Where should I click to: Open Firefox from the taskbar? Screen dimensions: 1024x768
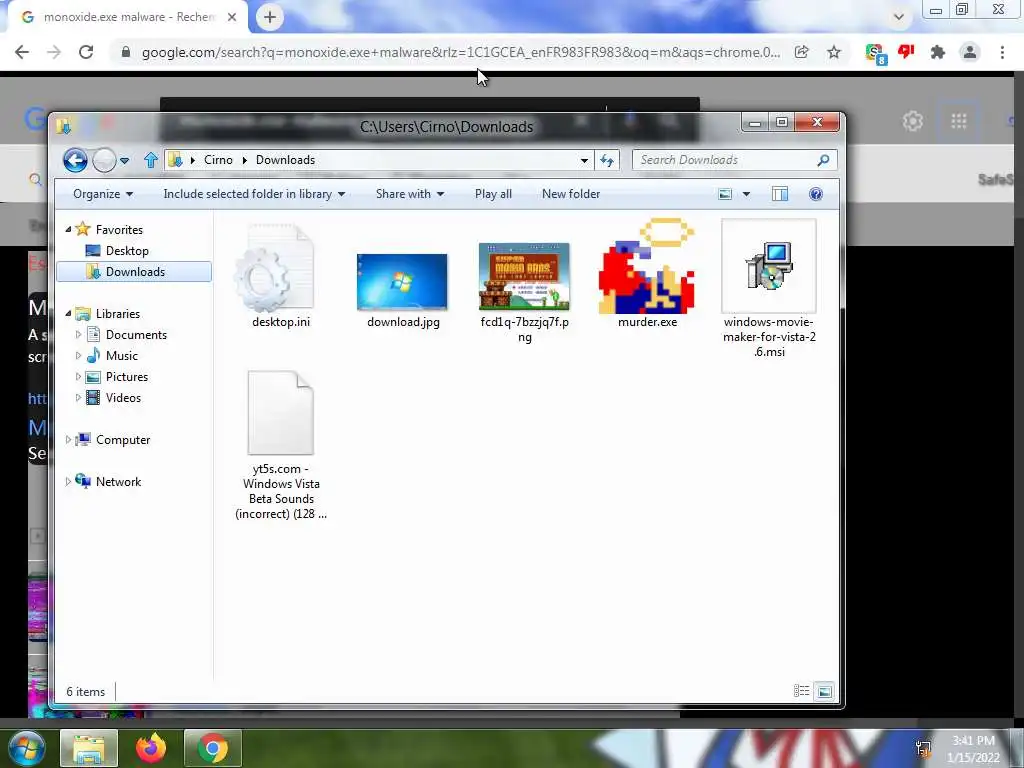[151, 748]
